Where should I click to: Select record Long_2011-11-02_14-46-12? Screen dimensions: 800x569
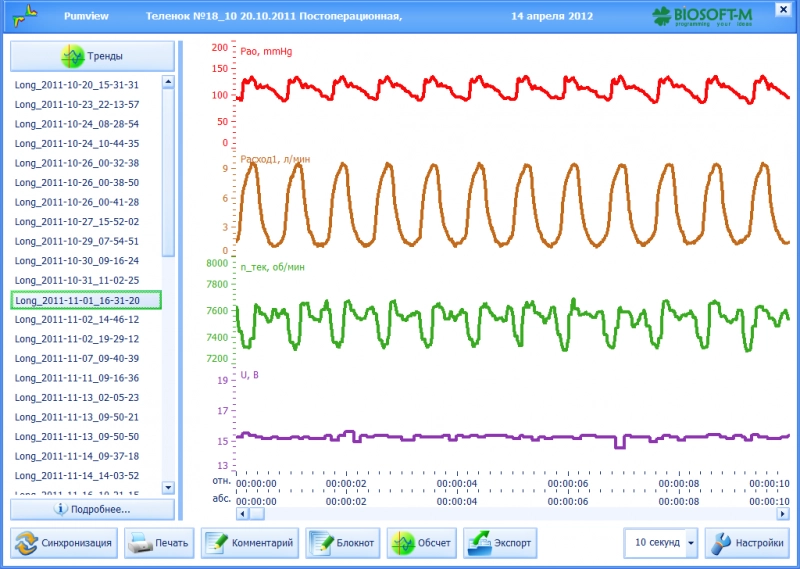77,320
